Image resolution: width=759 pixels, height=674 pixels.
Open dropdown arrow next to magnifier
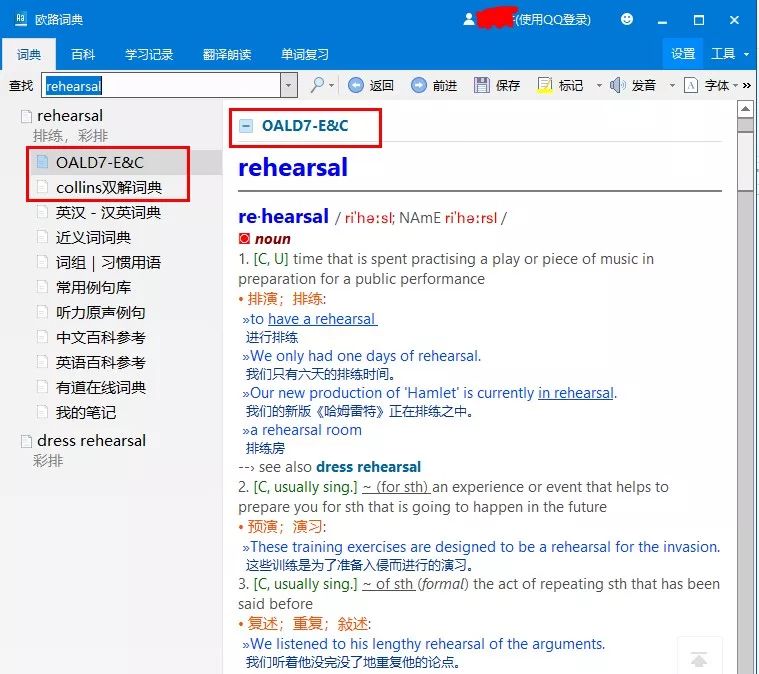(332, 86)
